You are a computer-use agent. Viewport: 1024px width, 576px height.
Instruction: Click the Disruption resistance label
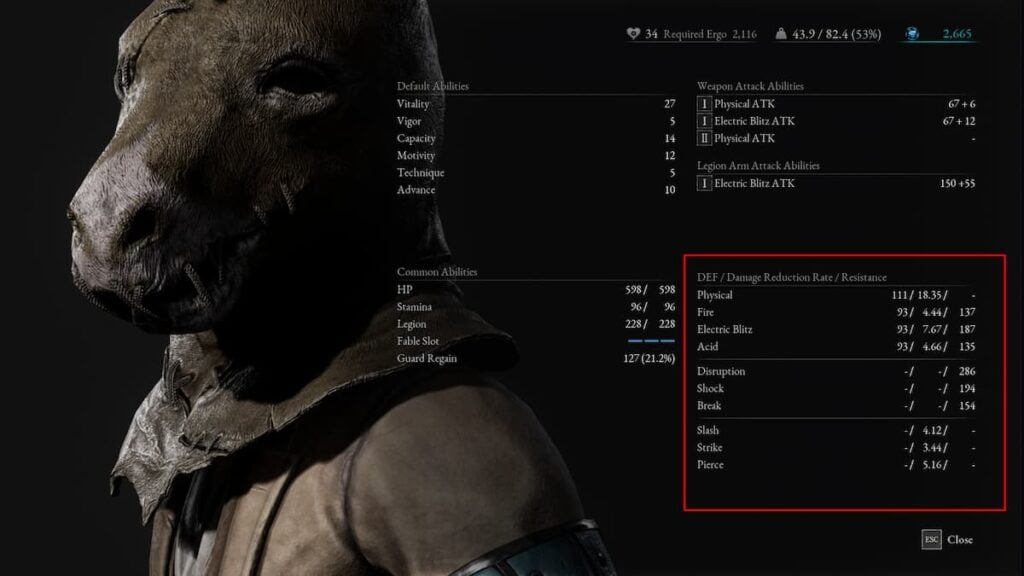point(720,372)
